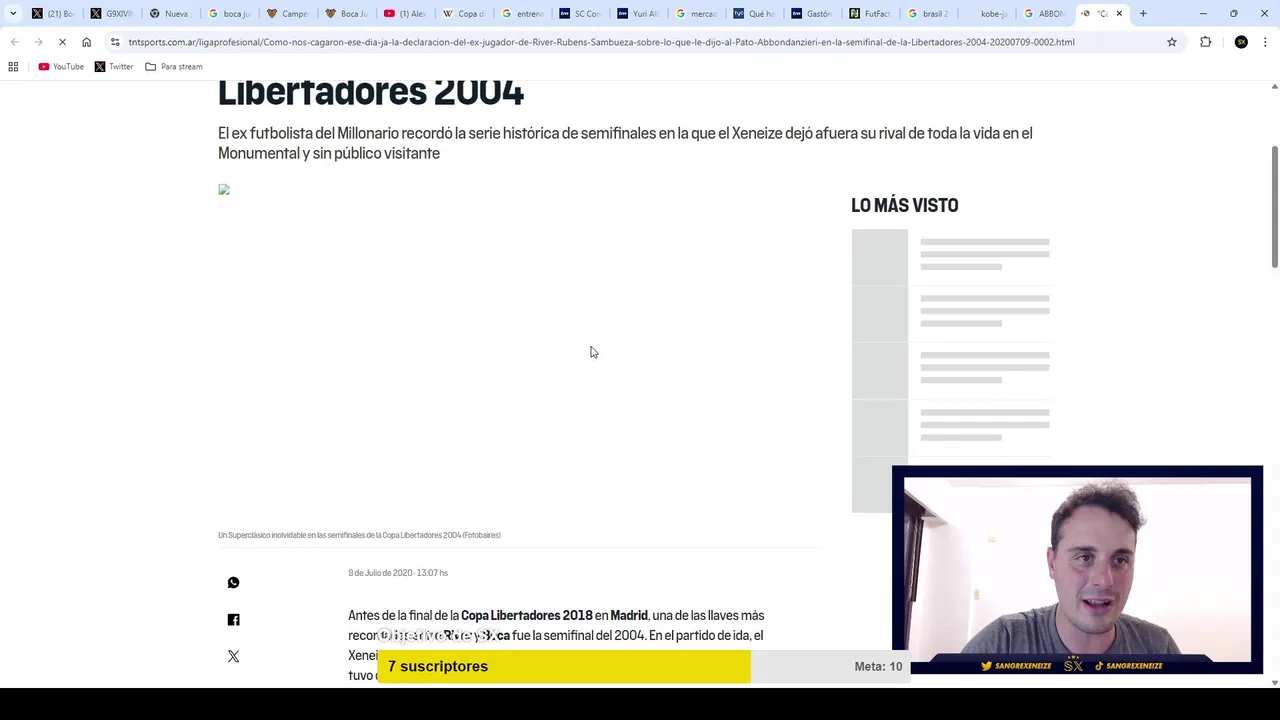
Task: Switch to the 'brasil 2' Google tab
Action: point(928,13)
